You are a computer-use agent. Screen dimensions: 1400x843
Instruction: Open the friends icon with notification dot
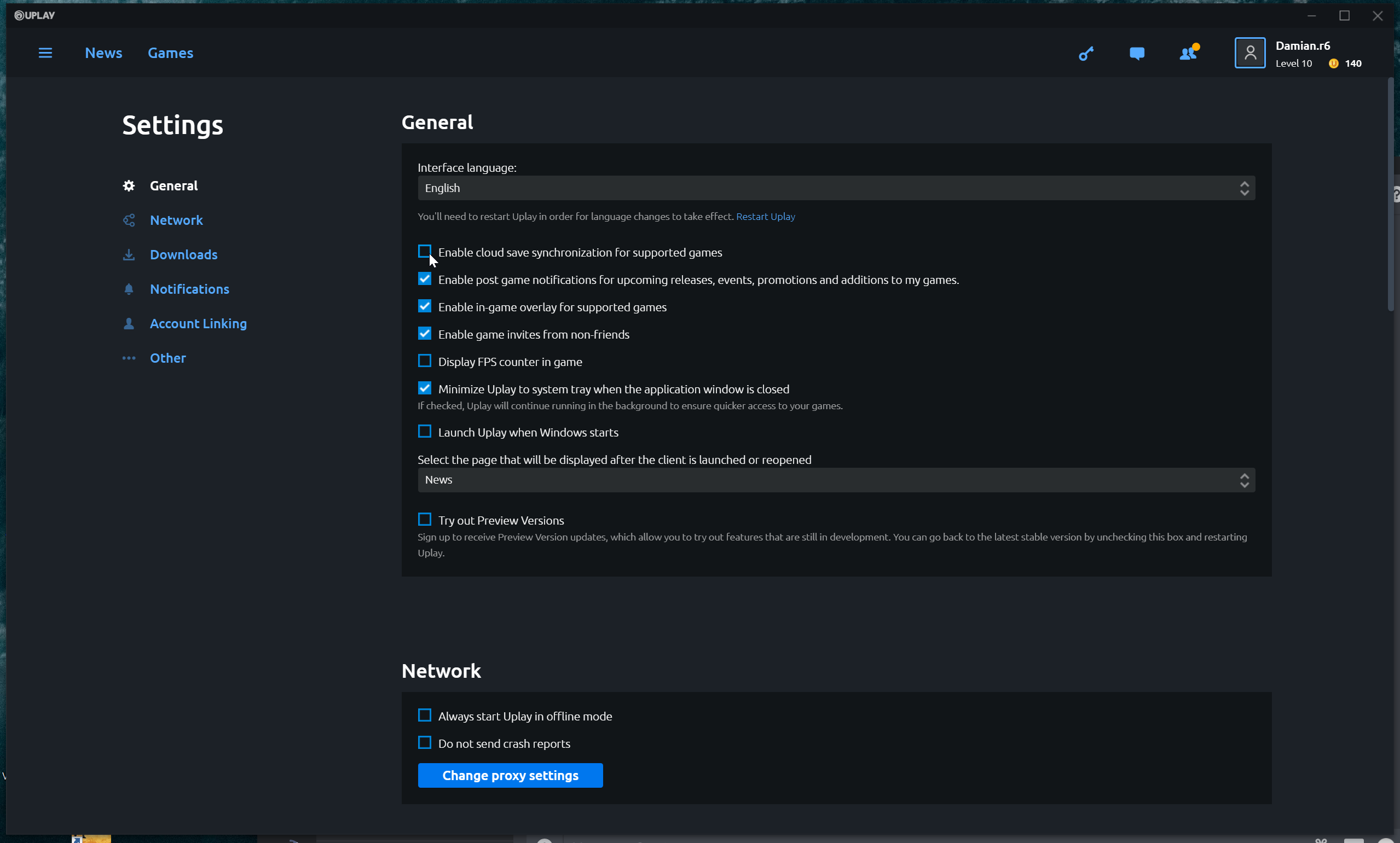1188,54
